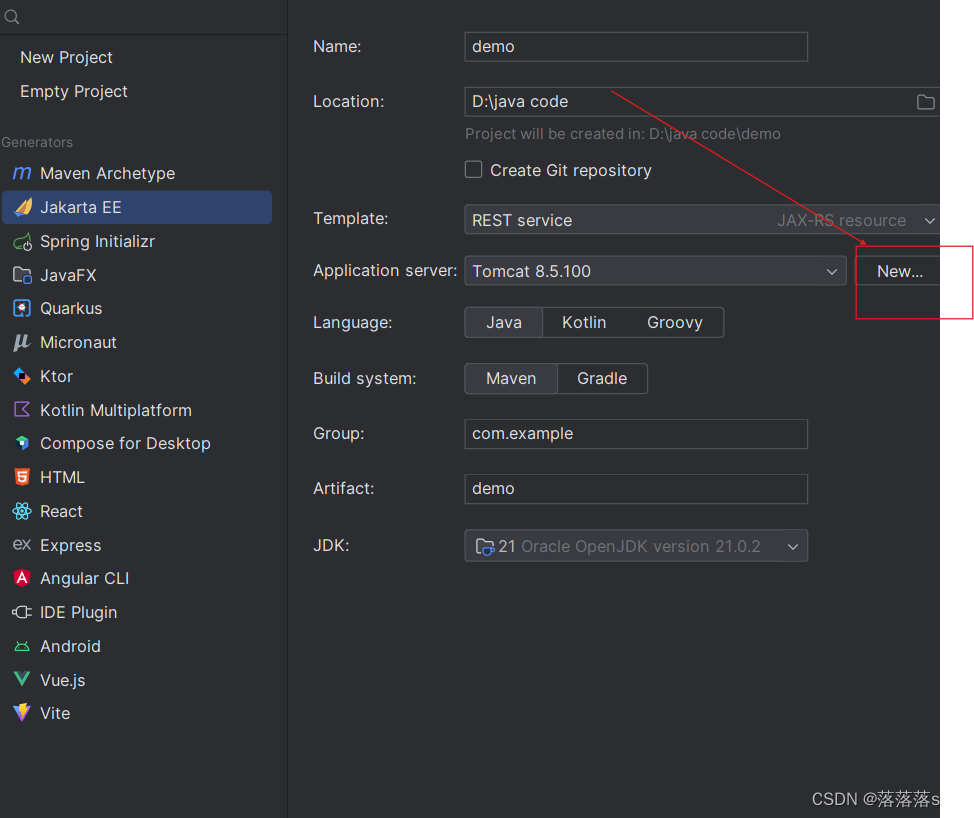Select Empty Project in sidebar
The image size is (974, 818).
point(74,91)
